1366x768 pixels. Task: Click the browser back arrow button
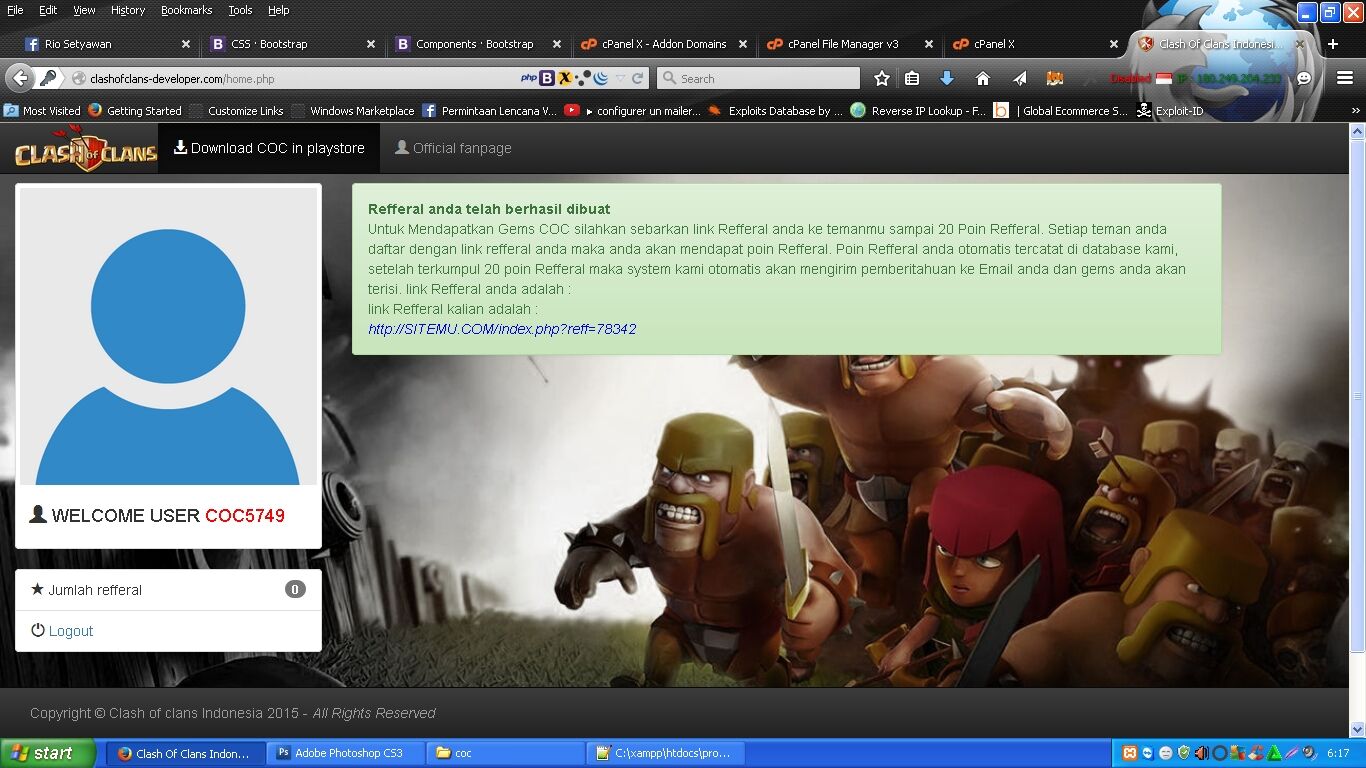pyautogui.click(x=19, y=78)
